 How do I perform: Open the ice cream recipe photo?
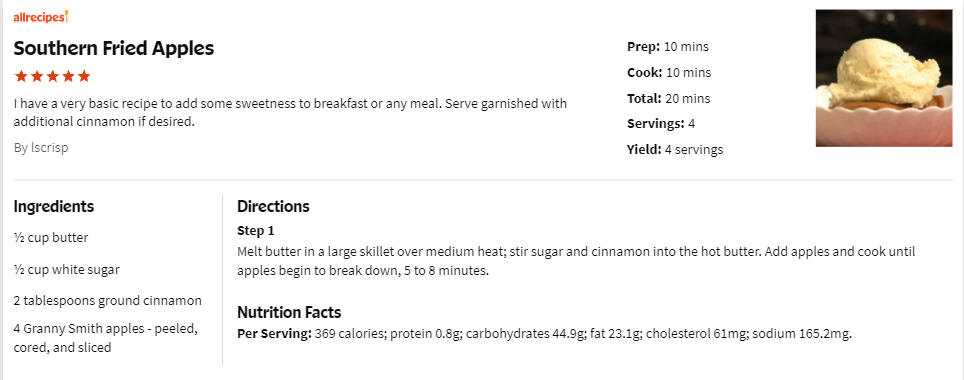(x=883, y=78)
